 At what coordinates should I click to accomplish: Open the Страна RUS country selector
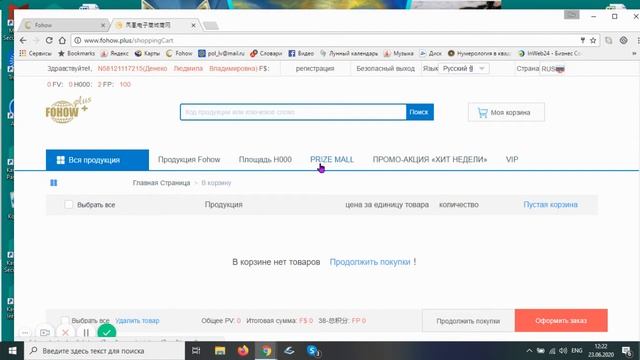click(x=553, y=69)
